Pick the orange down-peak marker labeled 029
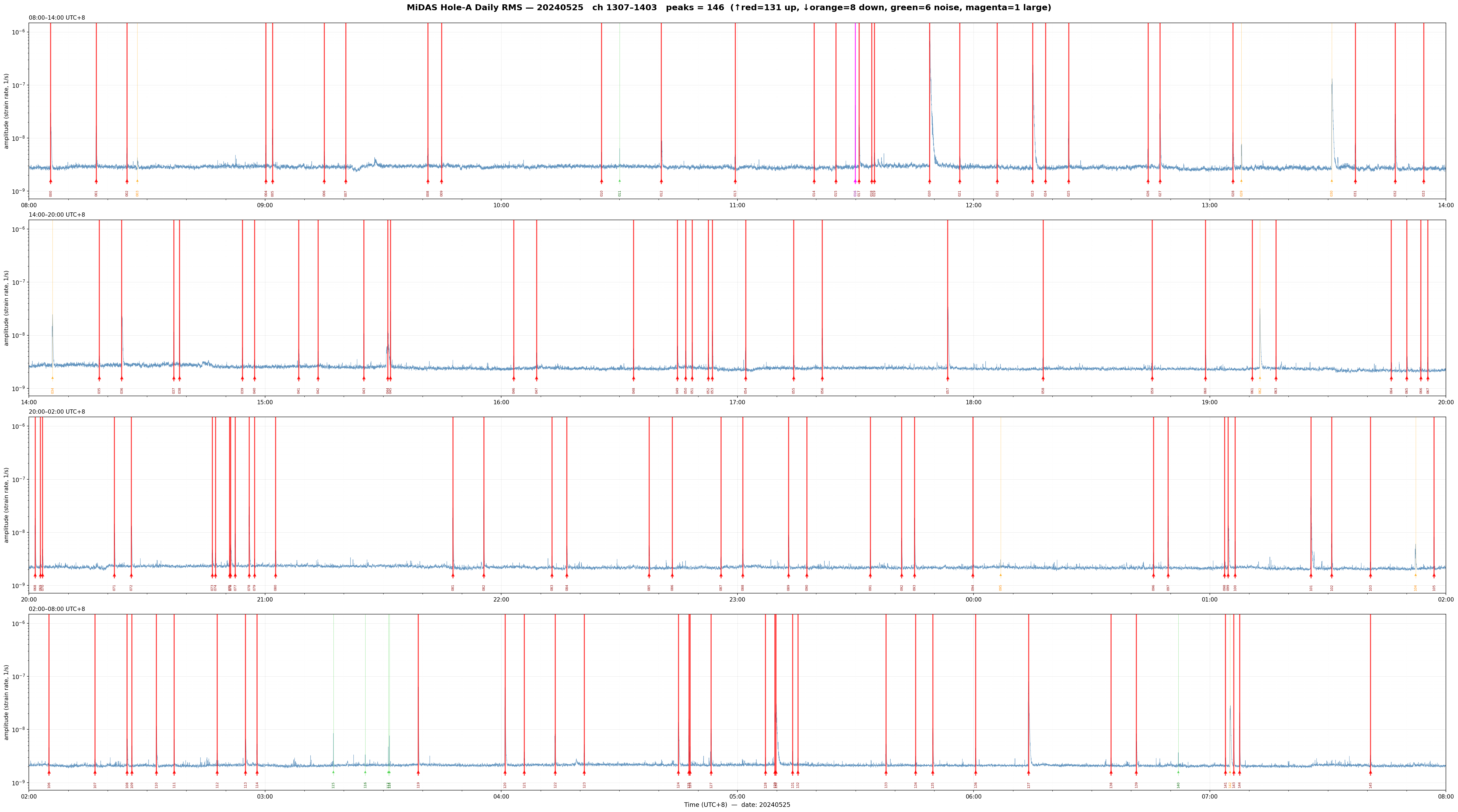The height and width of the screenshot is (812, 1458). tap(1241, 181)
